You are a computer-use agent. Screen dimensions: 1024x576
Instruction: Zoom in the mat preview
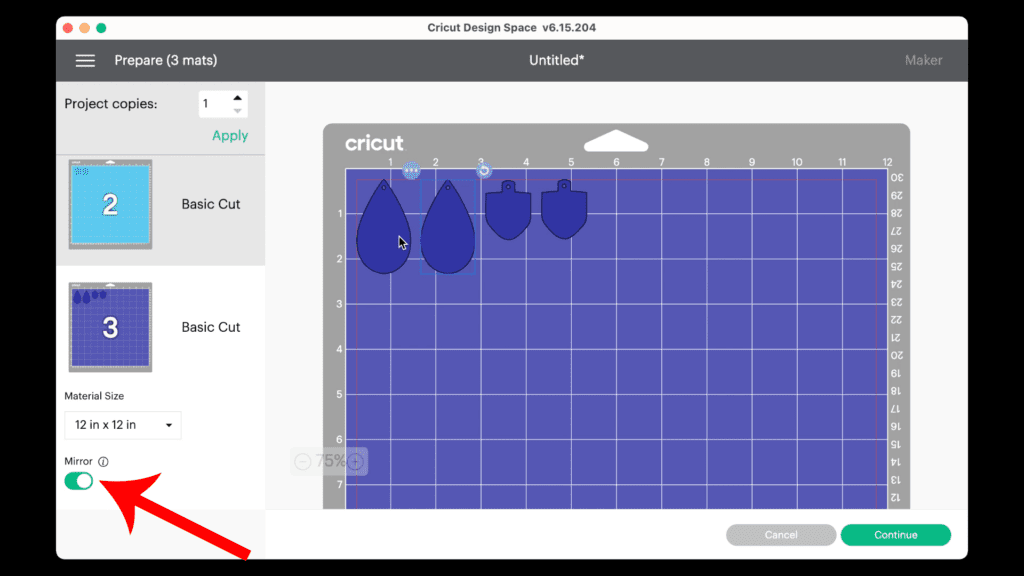356,462
